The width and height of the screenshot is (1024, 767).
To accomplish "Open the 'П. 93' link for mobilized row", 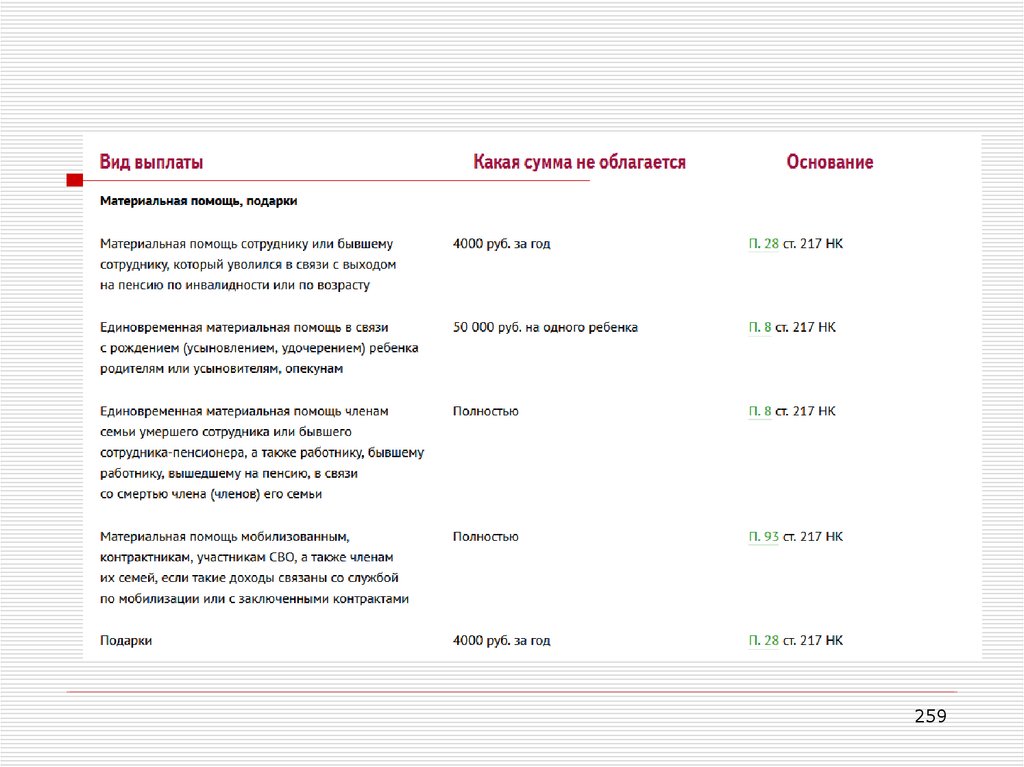I will 763,536.
